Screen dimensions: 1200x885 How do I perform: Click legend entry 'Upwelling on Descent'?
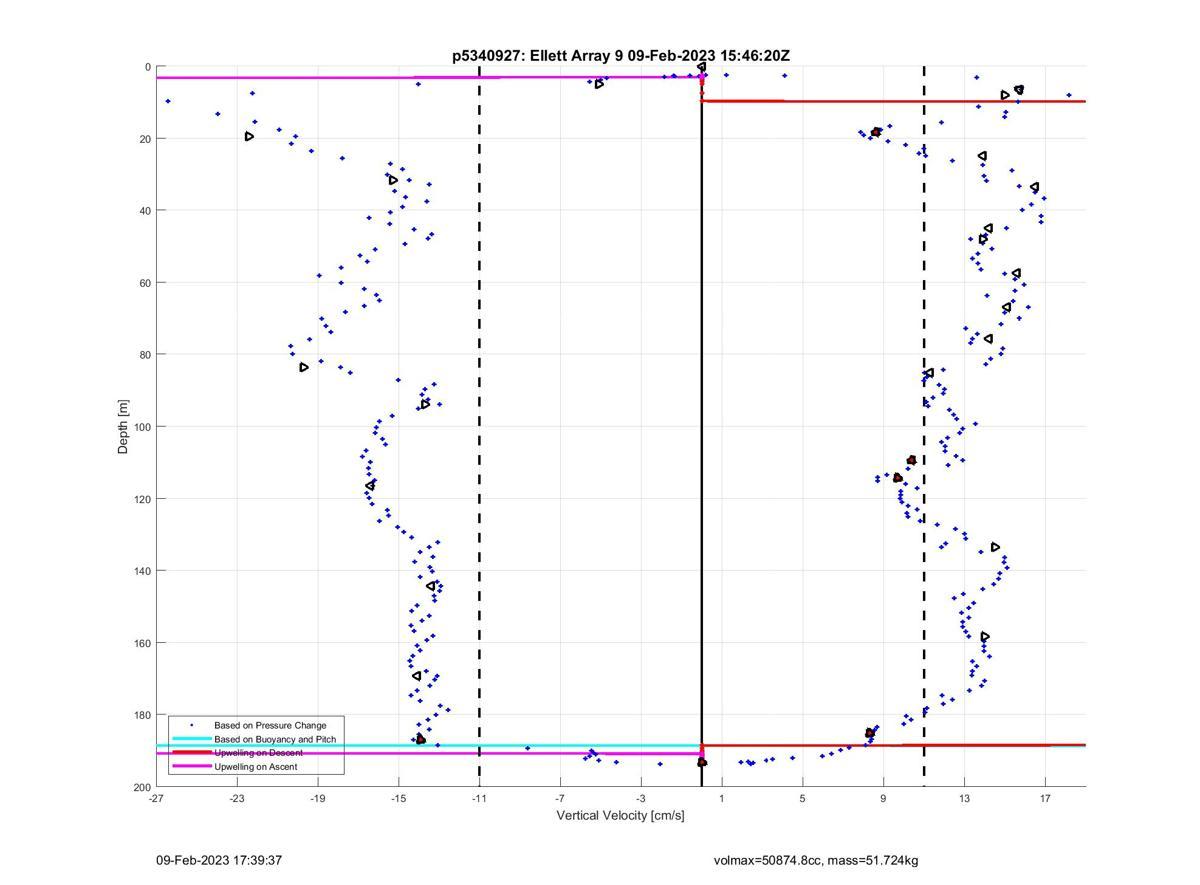tap(258, 753)
